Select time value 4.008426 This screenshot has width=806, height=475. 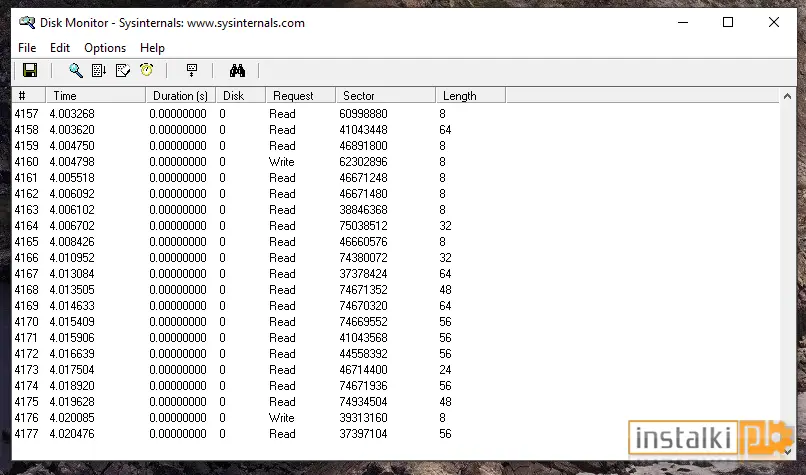72,242
